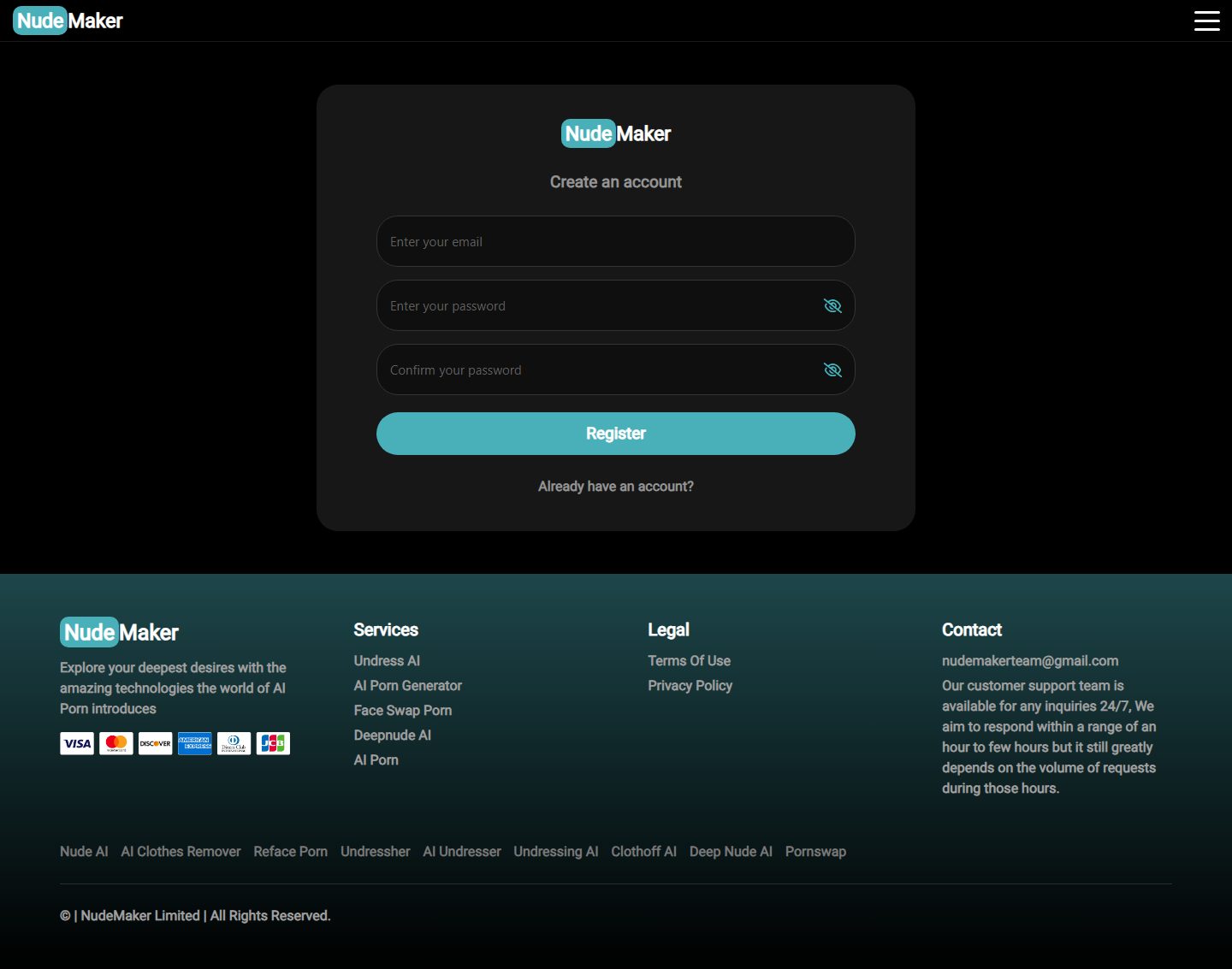Open the Nude AI footer link

84,851
